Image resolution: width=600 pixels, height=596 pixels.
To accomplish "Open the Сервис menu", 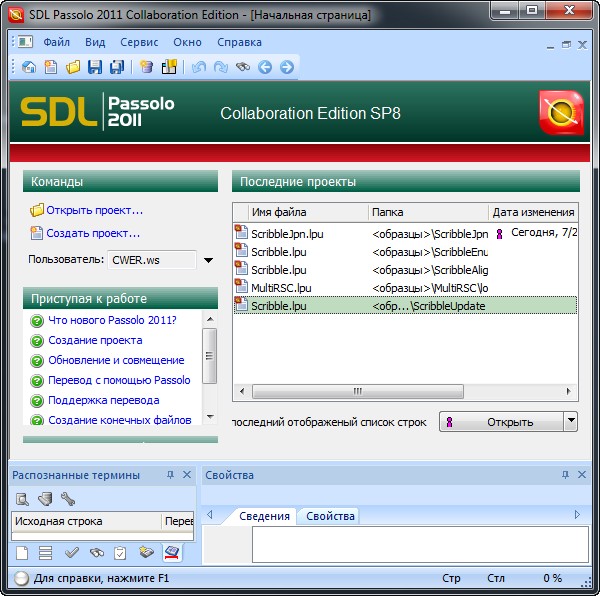I will pos(139,42).
